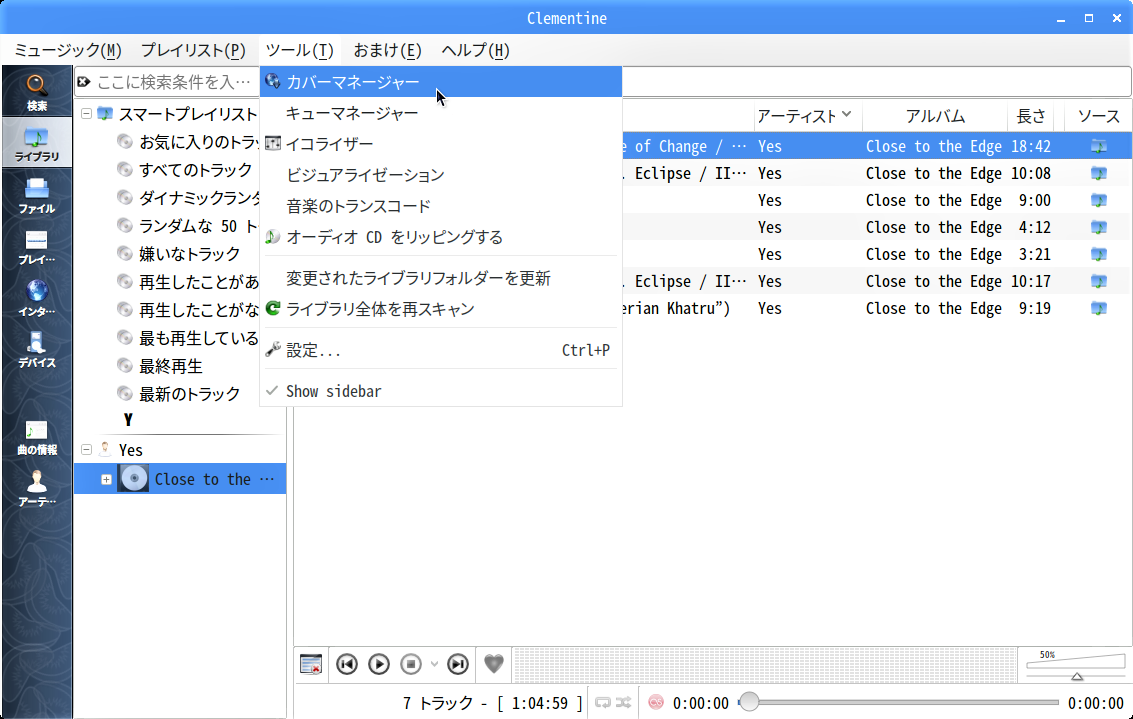The image size is (1133, 719).
Task: Sort by the 長さ column header
Action: (x=1030, y=116)
